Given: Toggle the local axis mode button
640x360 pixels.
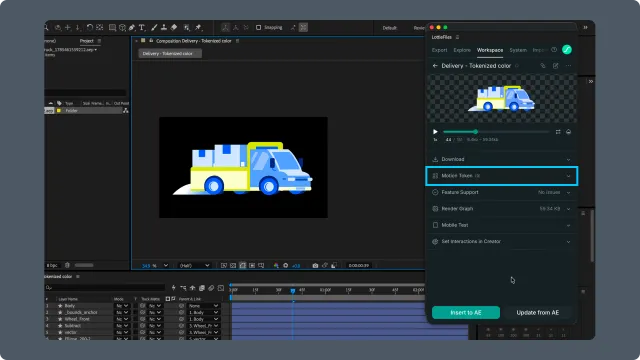Looking at the screenshot, I should 225,27.
